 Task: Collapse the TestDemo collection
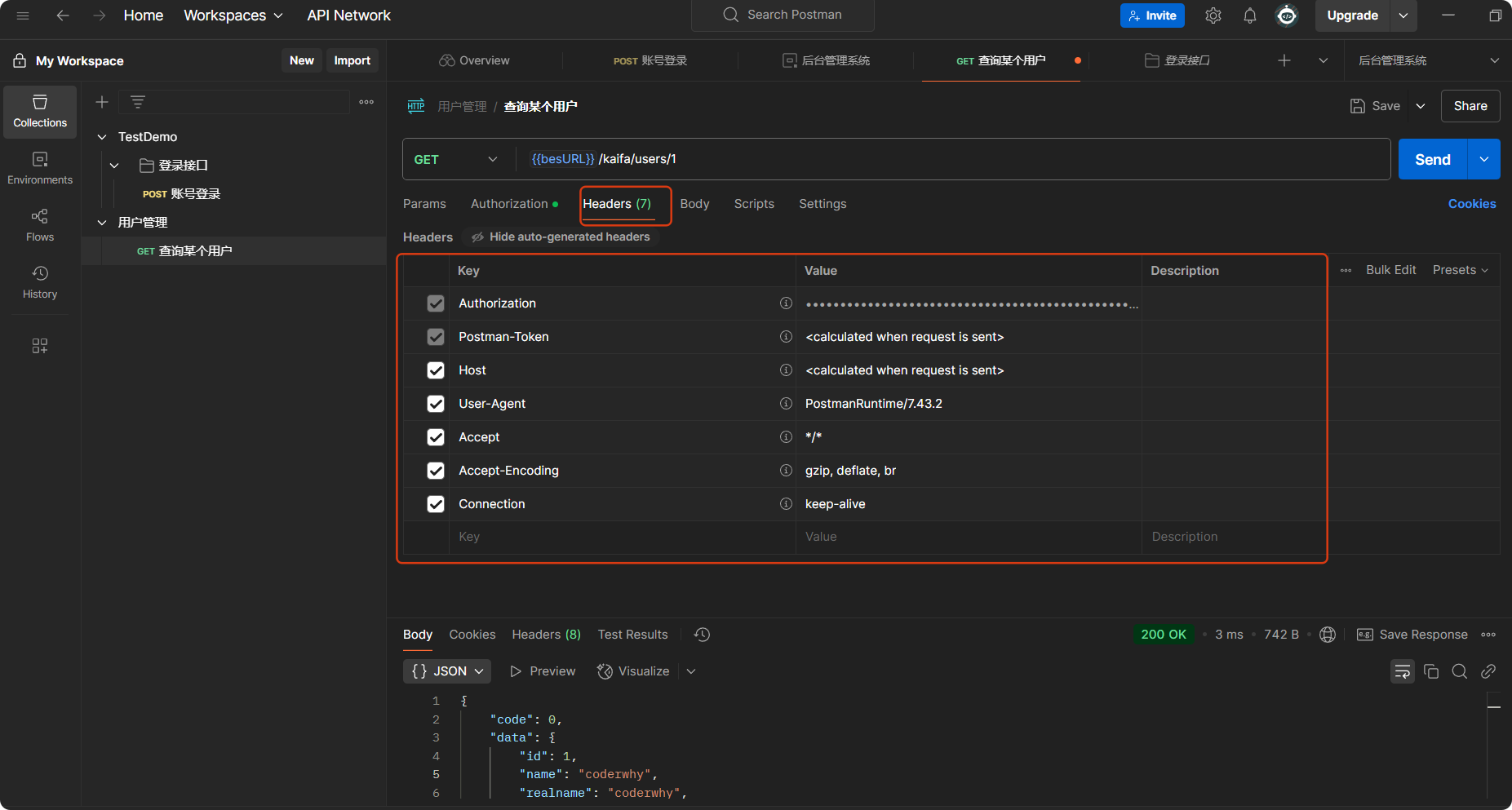point(102,137)
